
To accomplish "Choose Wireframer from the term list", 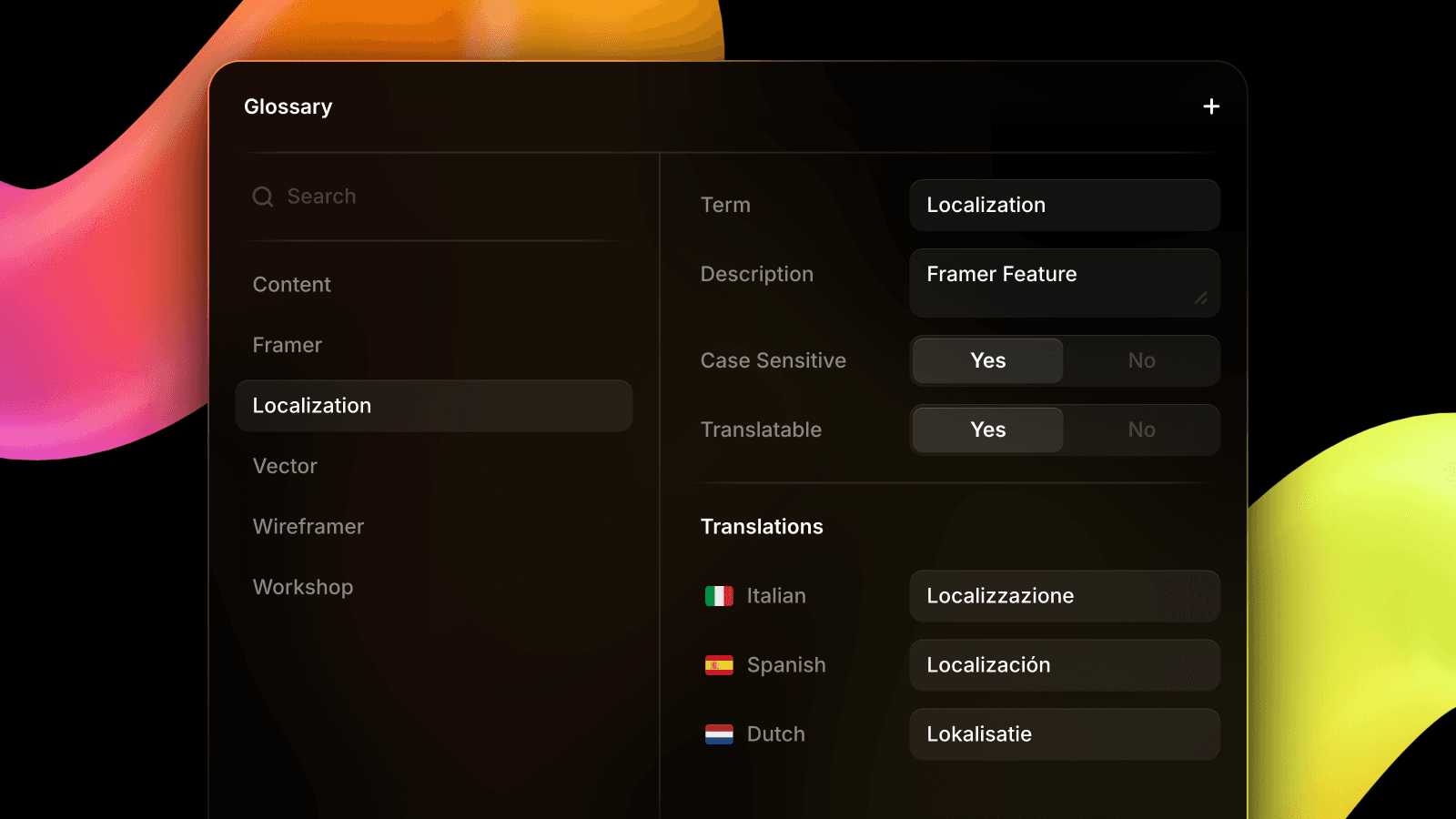I will tap(308, 527).
